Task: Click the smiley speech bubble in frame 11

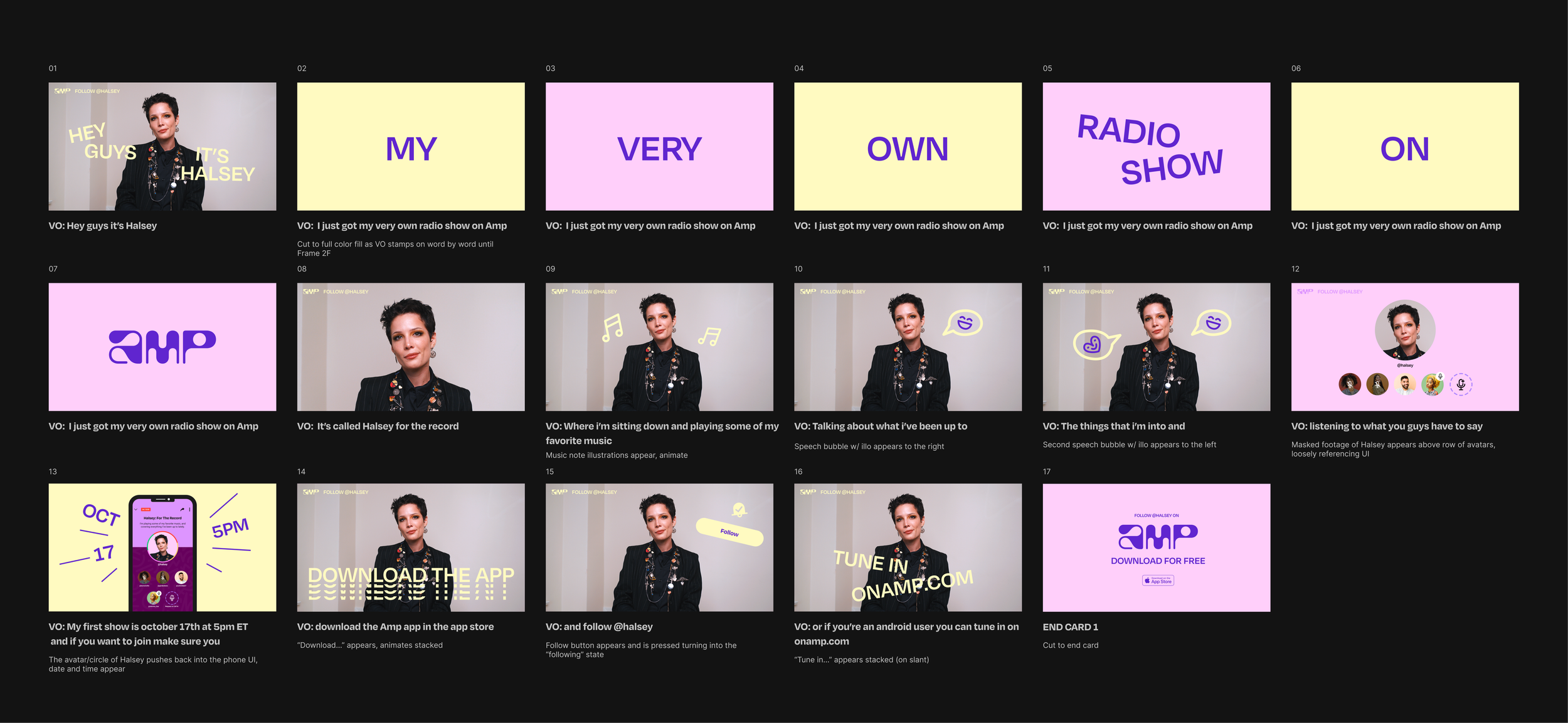Action: [1211, 323]
